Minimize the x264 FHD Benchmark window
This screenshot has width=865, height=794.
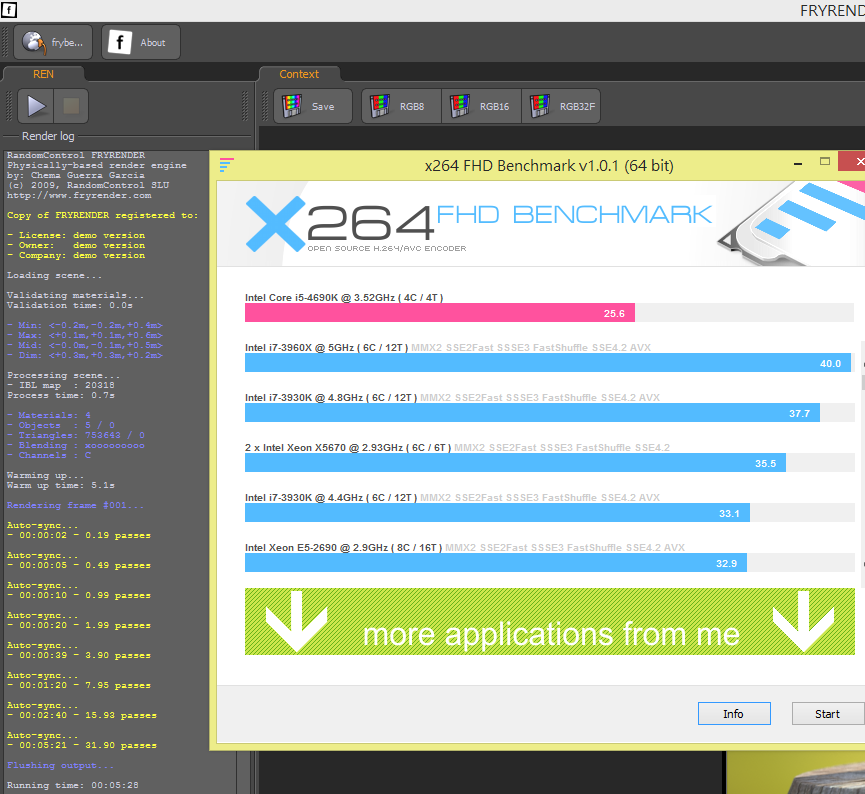point(798,164)
